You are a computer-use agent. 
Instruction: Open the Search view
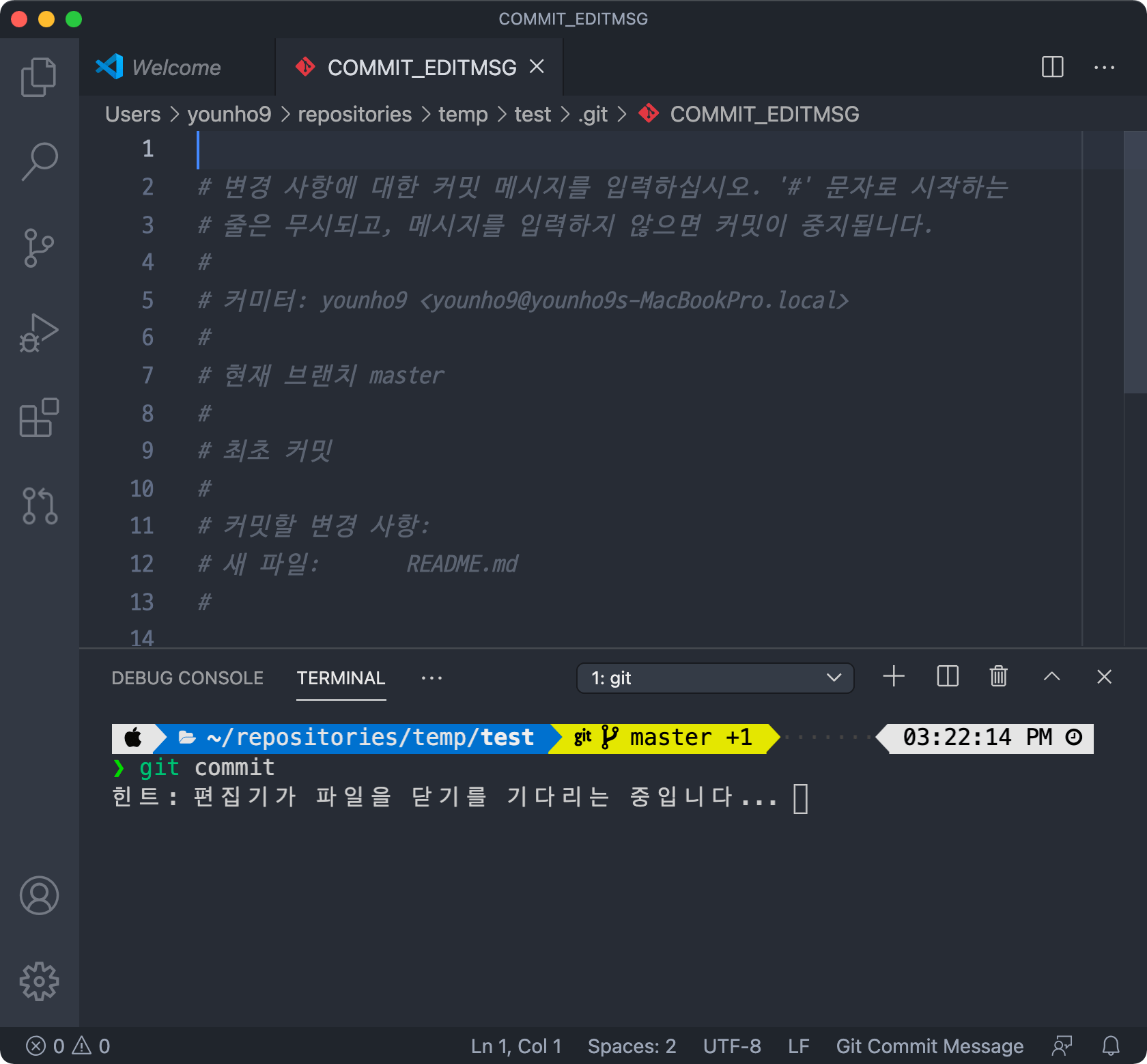39,162
